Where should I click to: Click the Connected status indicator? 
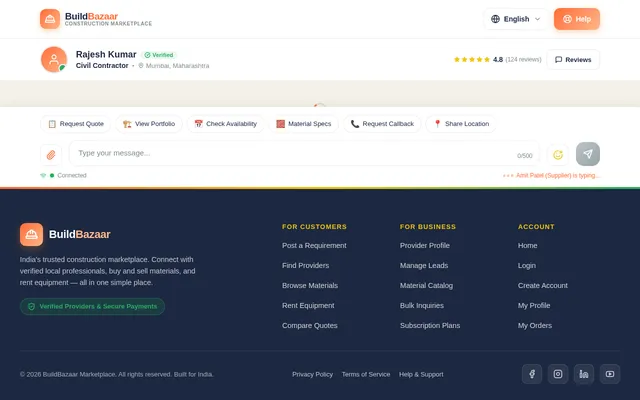tap(64, 176)
